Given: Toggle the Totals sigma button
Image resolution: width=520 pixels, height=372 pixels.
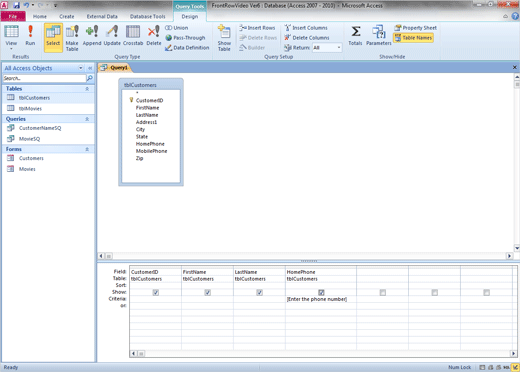Looking at the screenshot, I should click(x=355, y=35).
